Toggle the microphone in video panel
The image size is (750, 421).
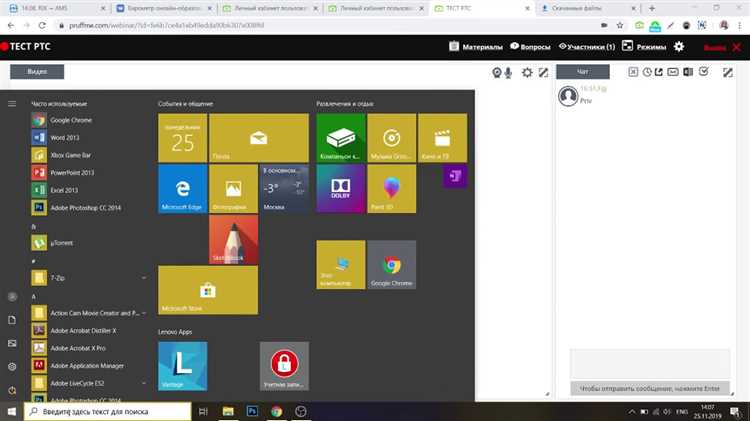click(508, 72)
